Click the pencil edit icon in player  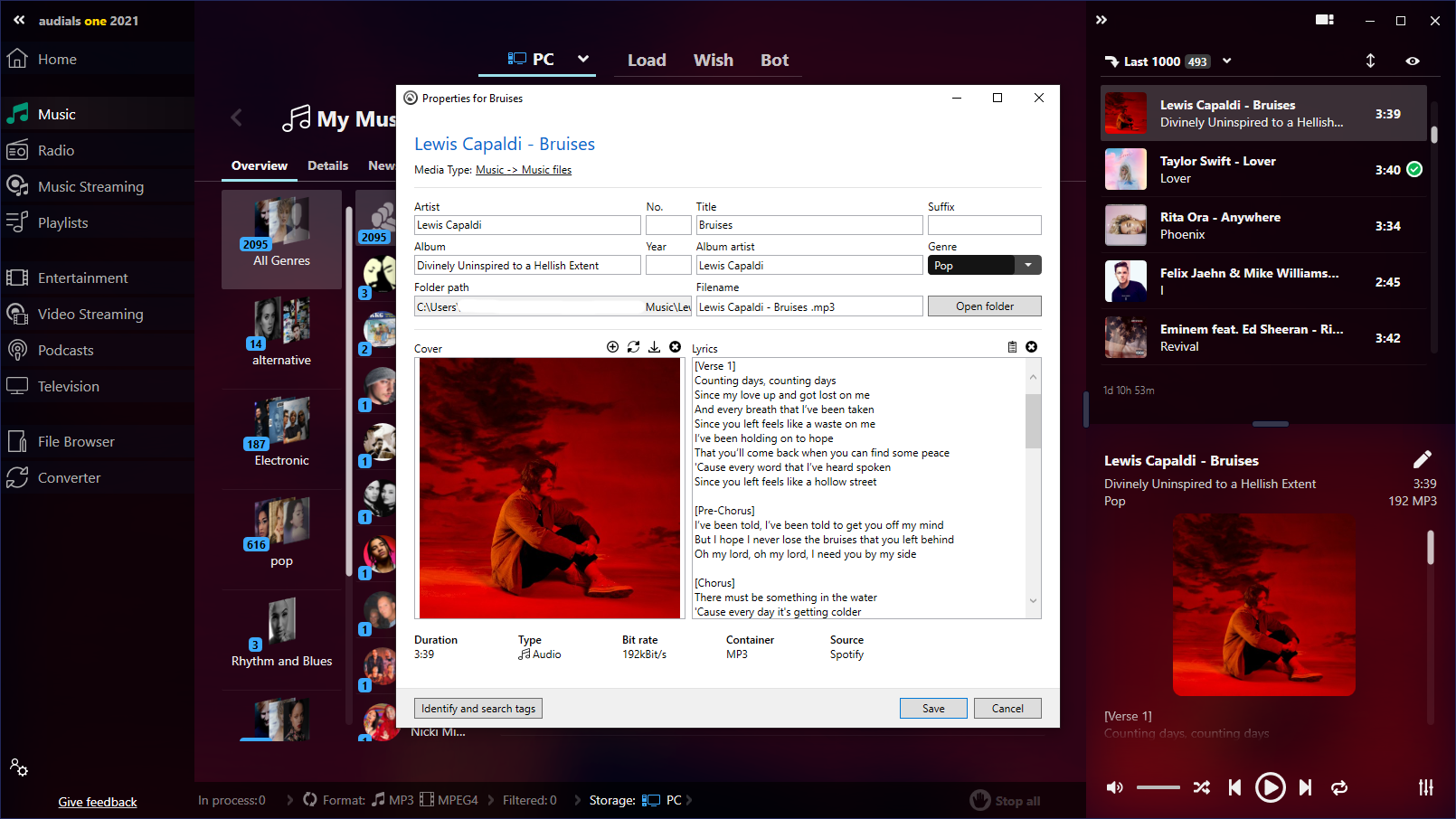point(1422,459)
